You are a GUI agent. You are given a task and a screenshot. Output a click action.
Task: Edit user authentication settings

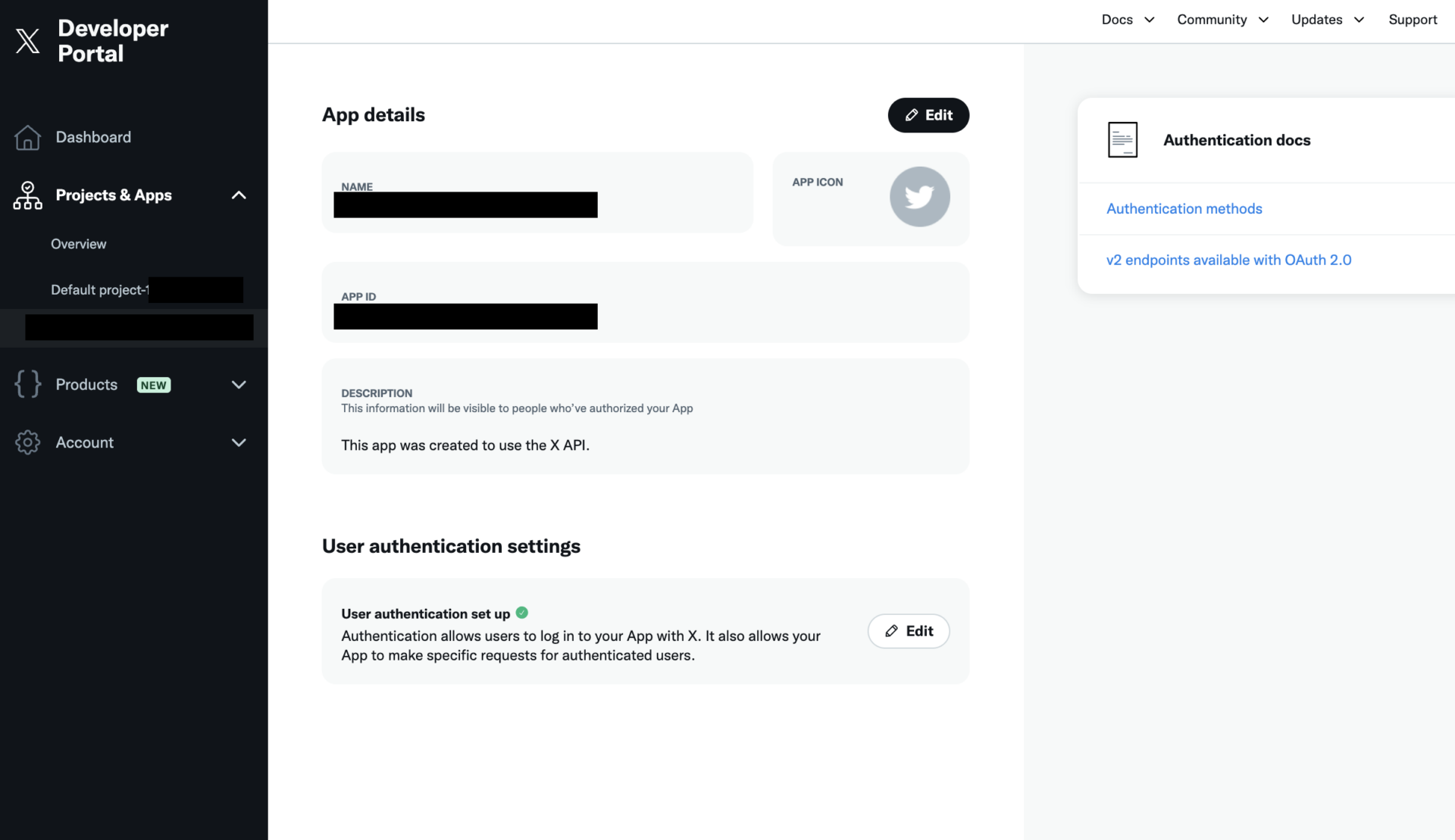click(x=908, y=631)
